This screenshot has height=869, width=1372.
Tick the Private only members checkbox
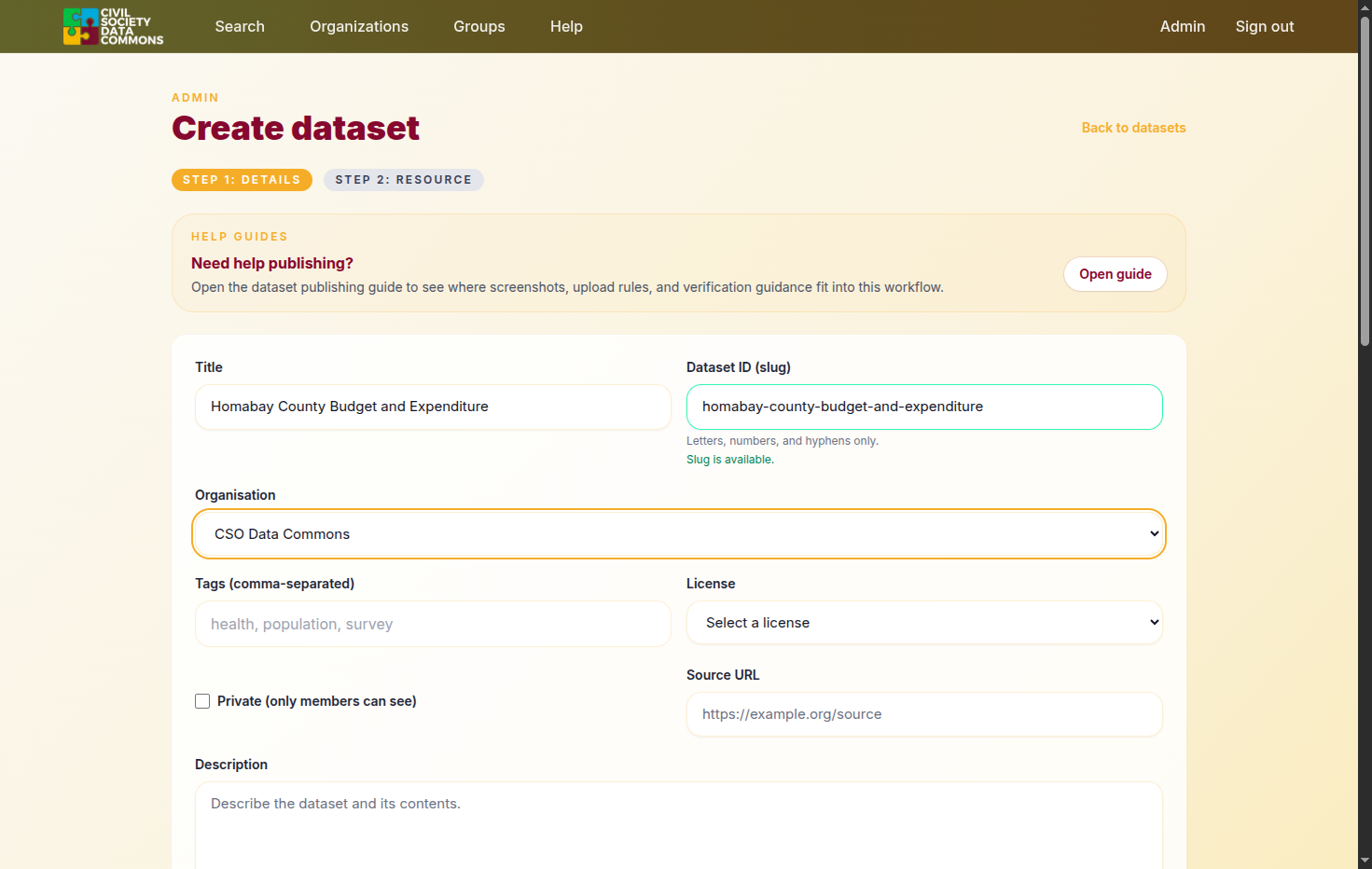coord(202,701)
